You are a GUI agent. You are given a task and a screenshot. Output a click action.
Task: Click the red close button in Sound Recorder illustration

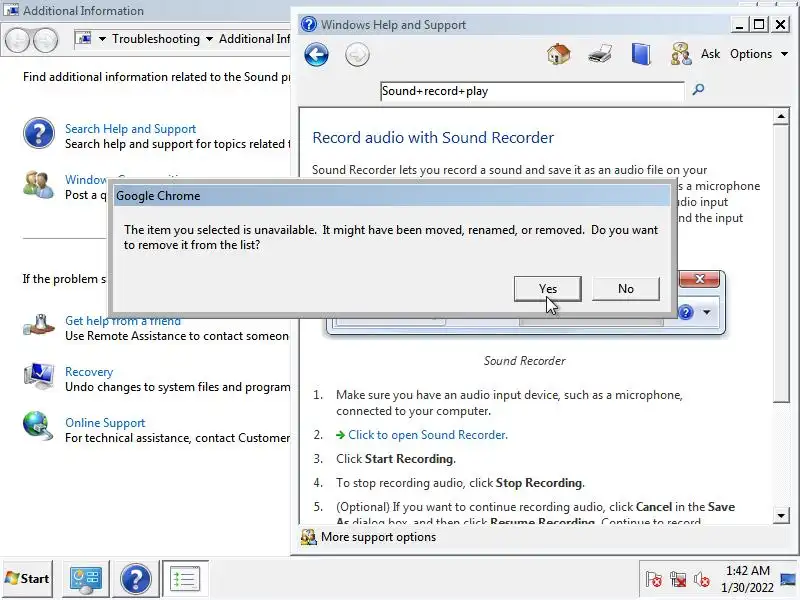pos(699,279)
